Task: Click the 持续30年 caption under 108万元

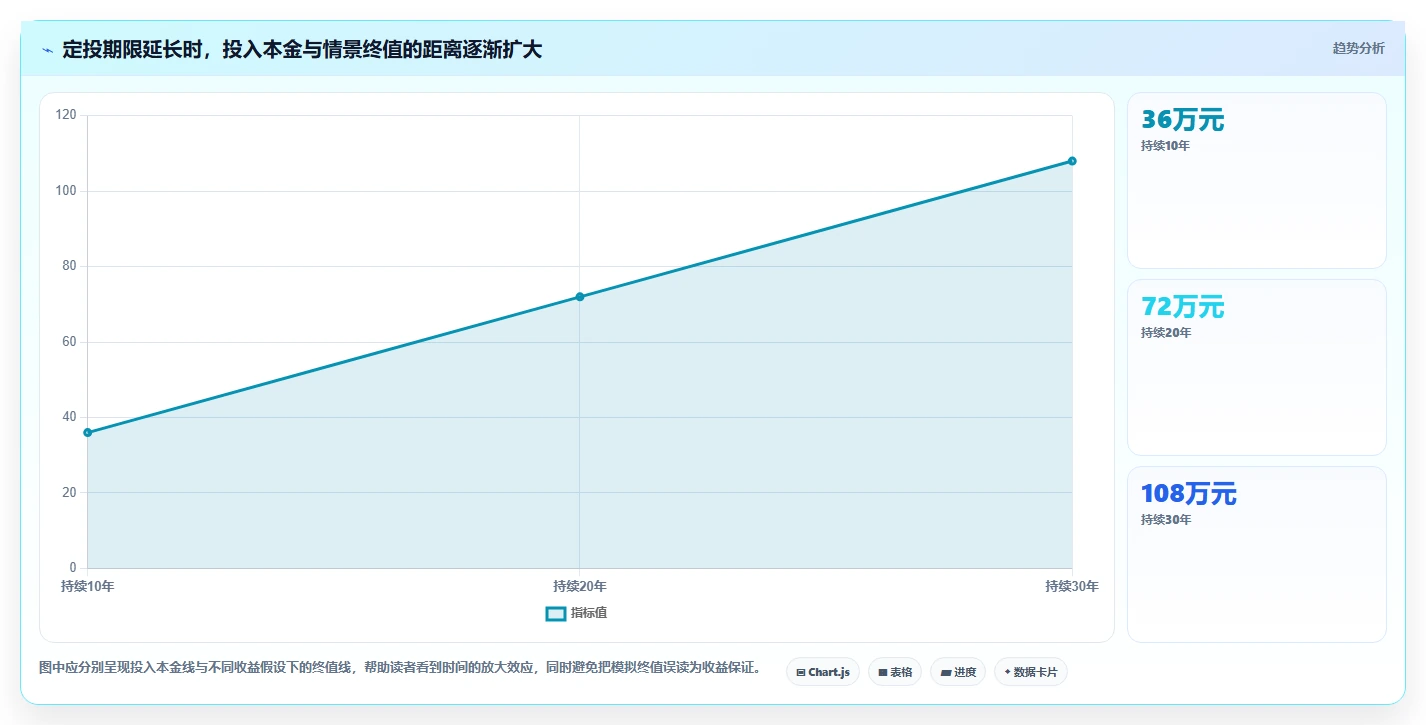Action: 1166,520
